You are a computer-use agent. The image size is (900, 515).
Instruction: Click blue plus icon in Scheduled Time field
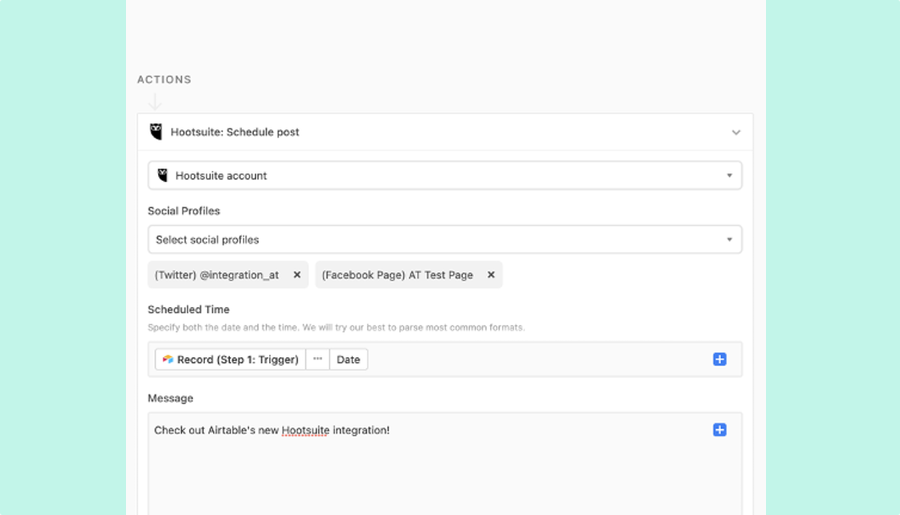tap(720, 359)
